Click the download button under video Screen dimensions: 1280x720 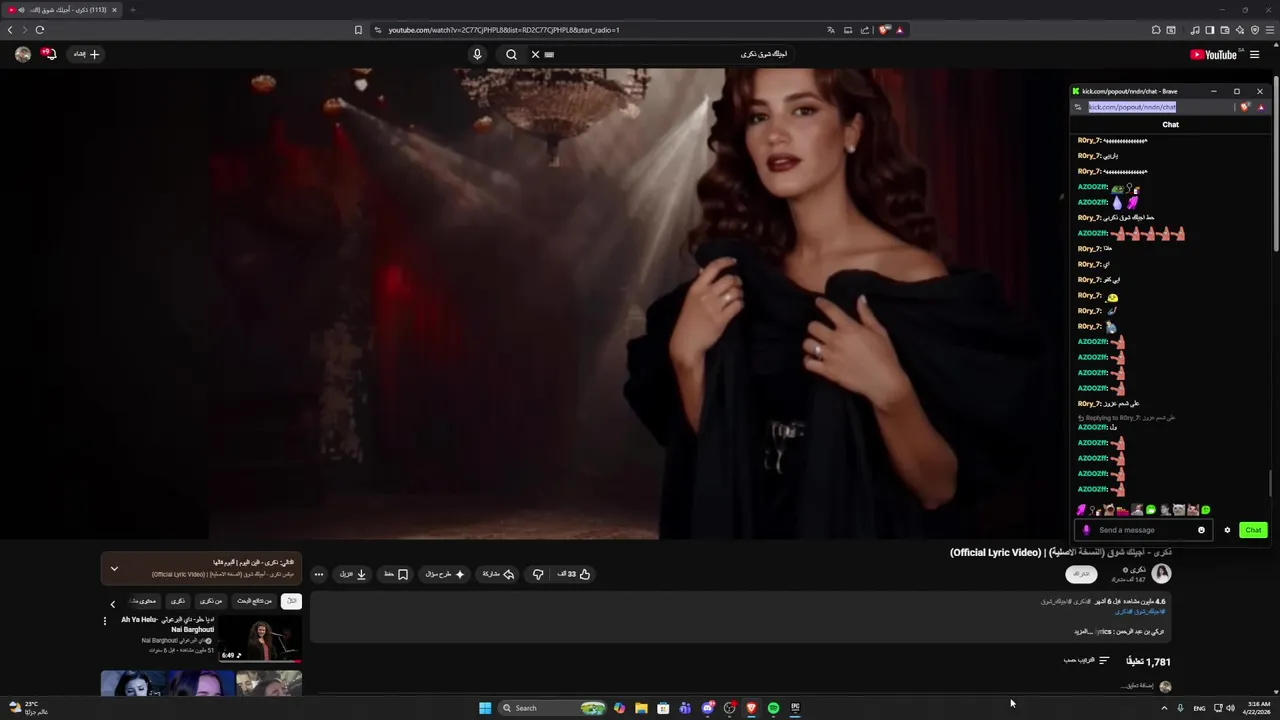coord(352,574)
